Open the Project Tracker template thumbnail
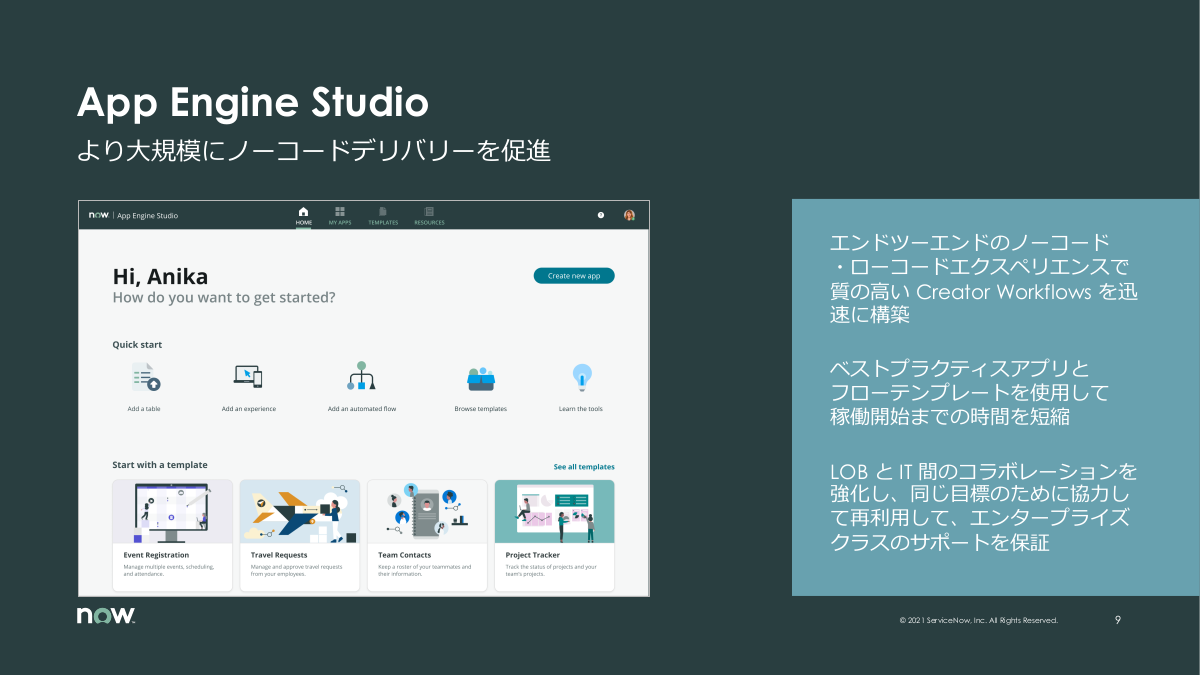 click(x=554, y=512)
